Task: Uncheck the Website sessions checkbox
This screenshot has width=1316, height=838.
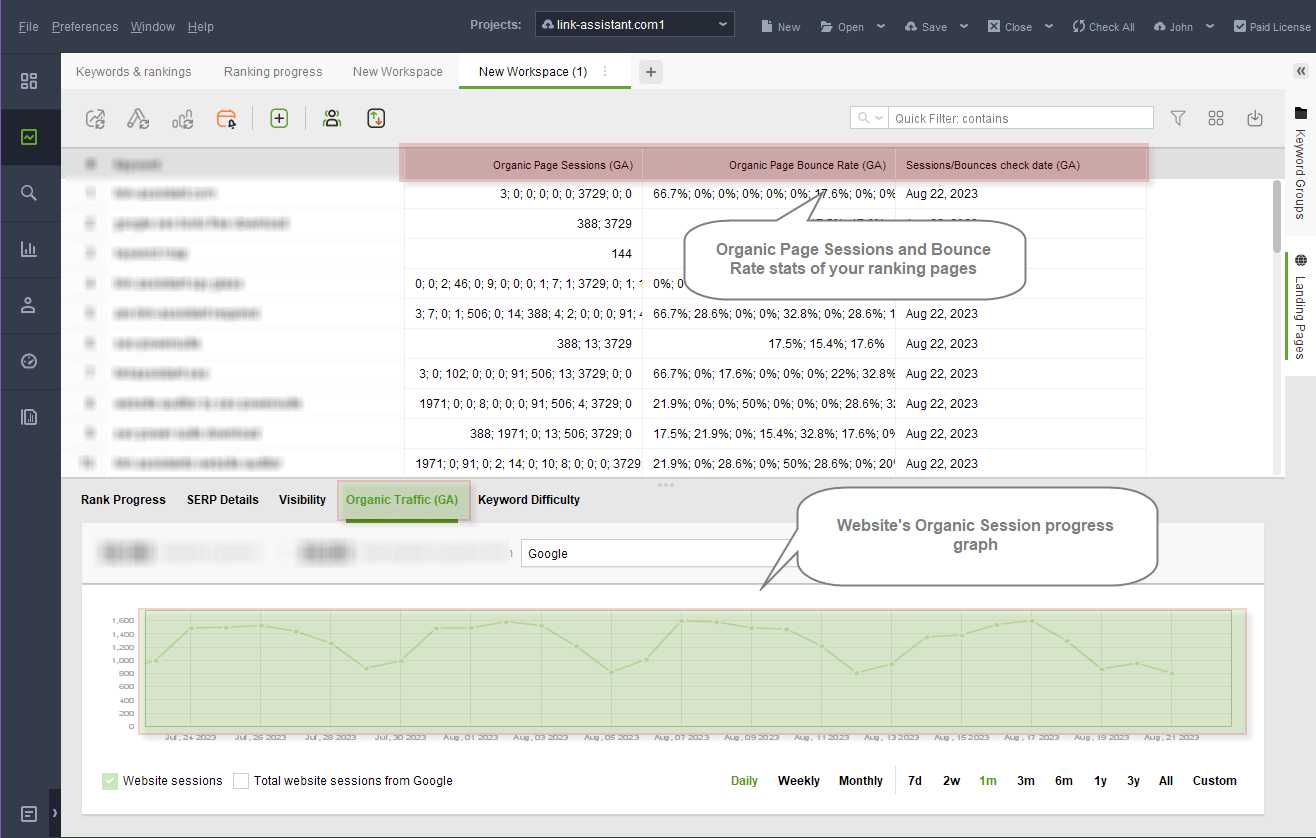Action: coord(110,781)
